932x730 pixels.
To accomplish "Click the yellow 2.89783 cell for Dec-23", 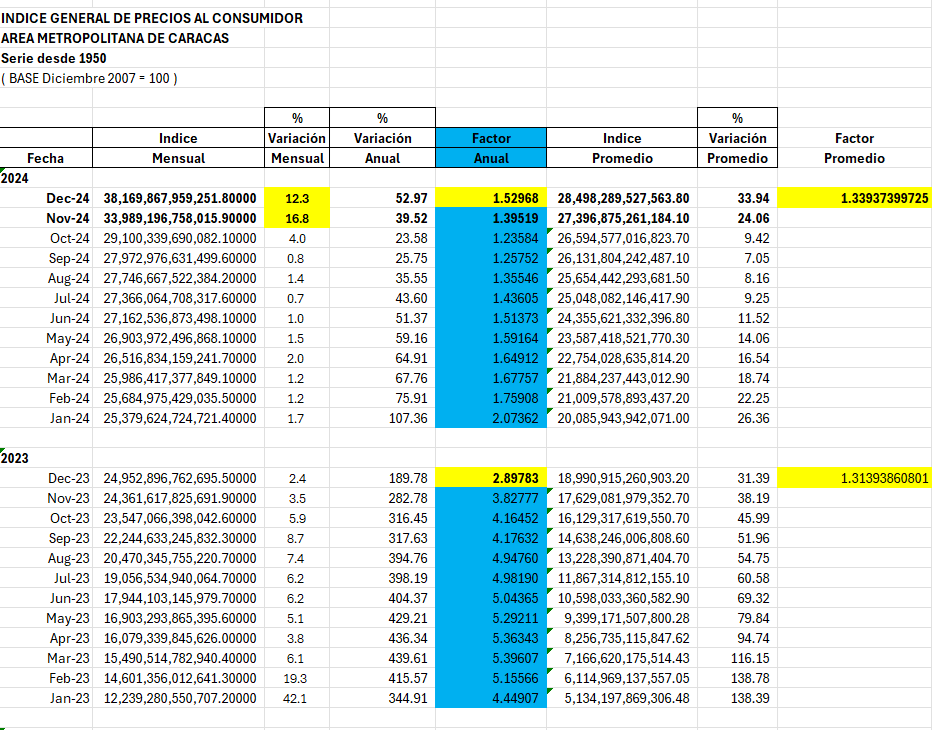I will click(491, 478).
